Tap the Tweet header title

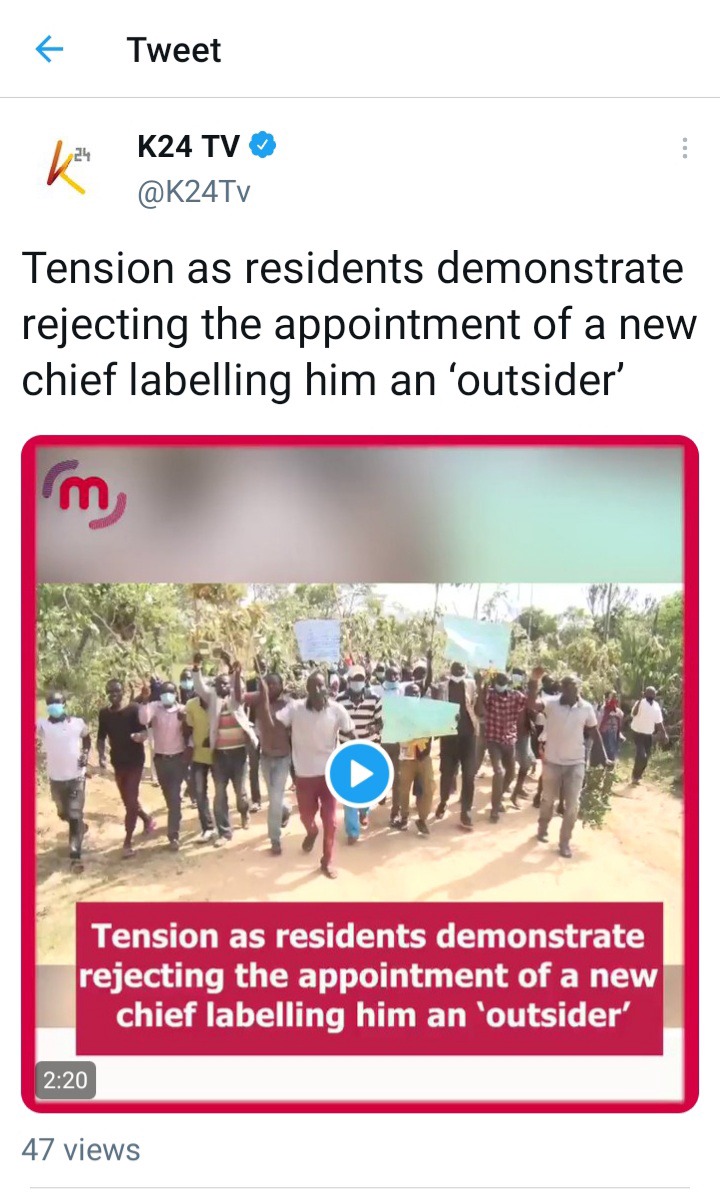174,50
